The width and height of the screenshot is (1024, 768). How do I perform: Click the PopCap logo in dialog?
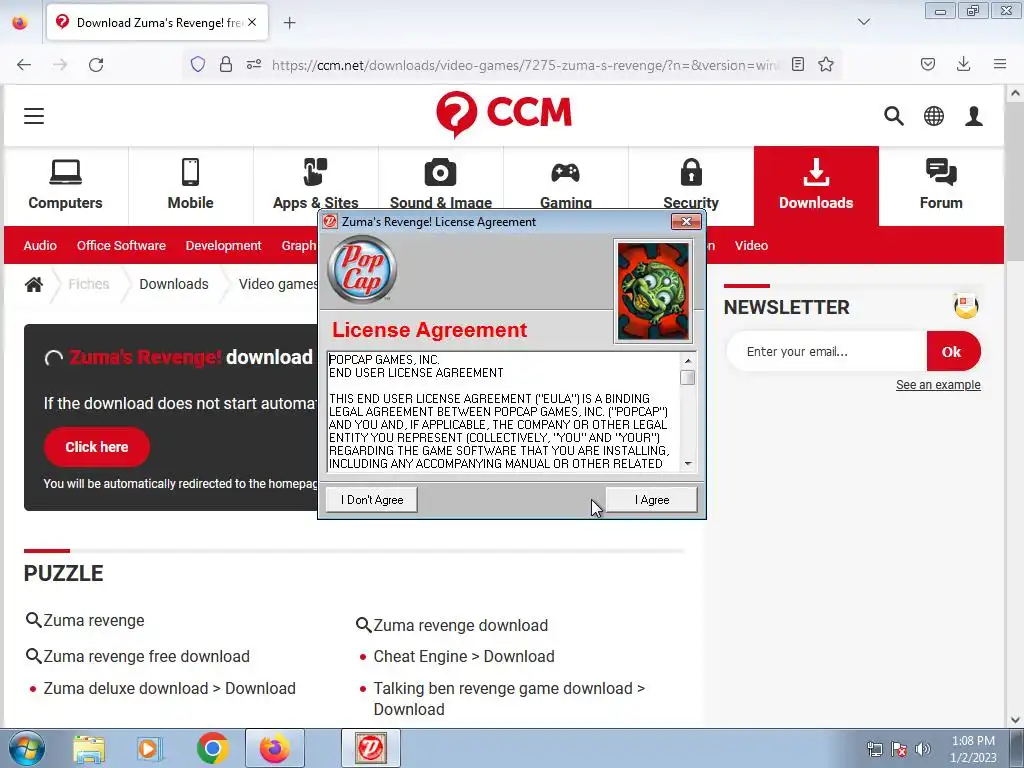[362, 268]
